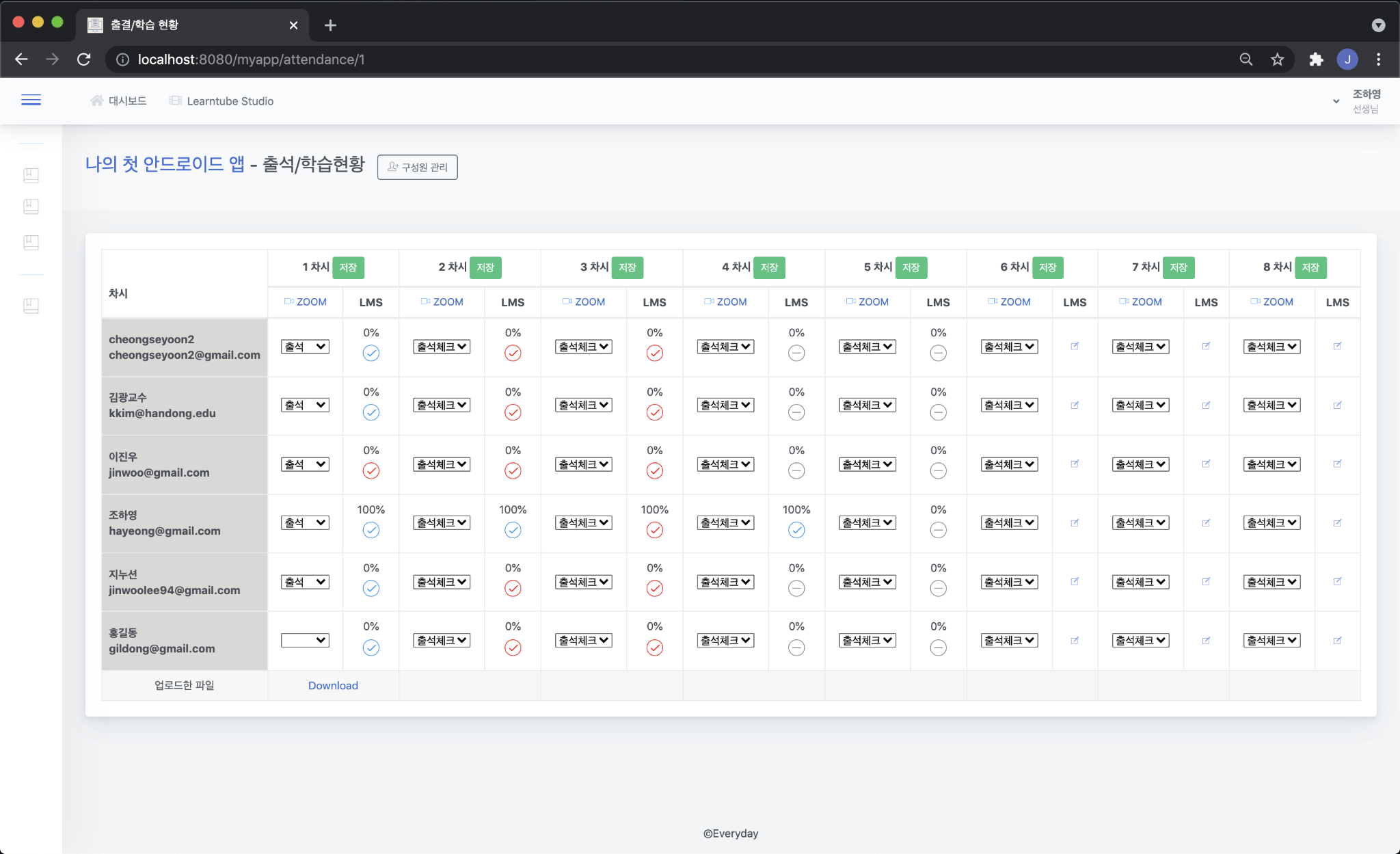Click the first book icon in sidebar
This screenshot has height=854, width=1400.
tap(31, 175)
